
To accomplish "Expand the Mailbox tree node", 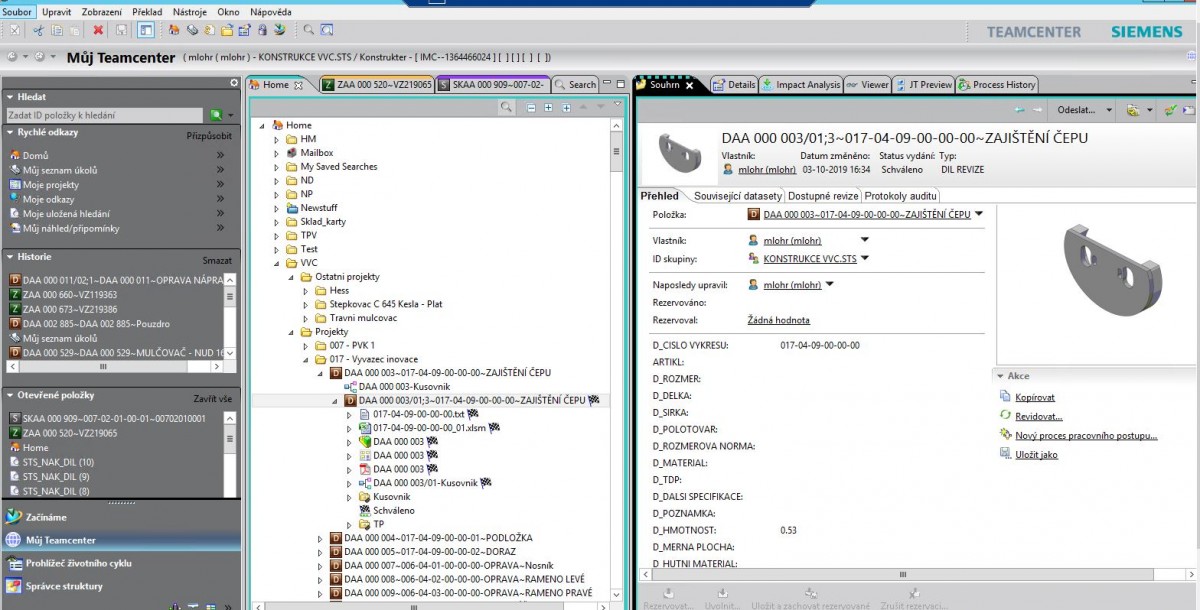I will 277,153.
